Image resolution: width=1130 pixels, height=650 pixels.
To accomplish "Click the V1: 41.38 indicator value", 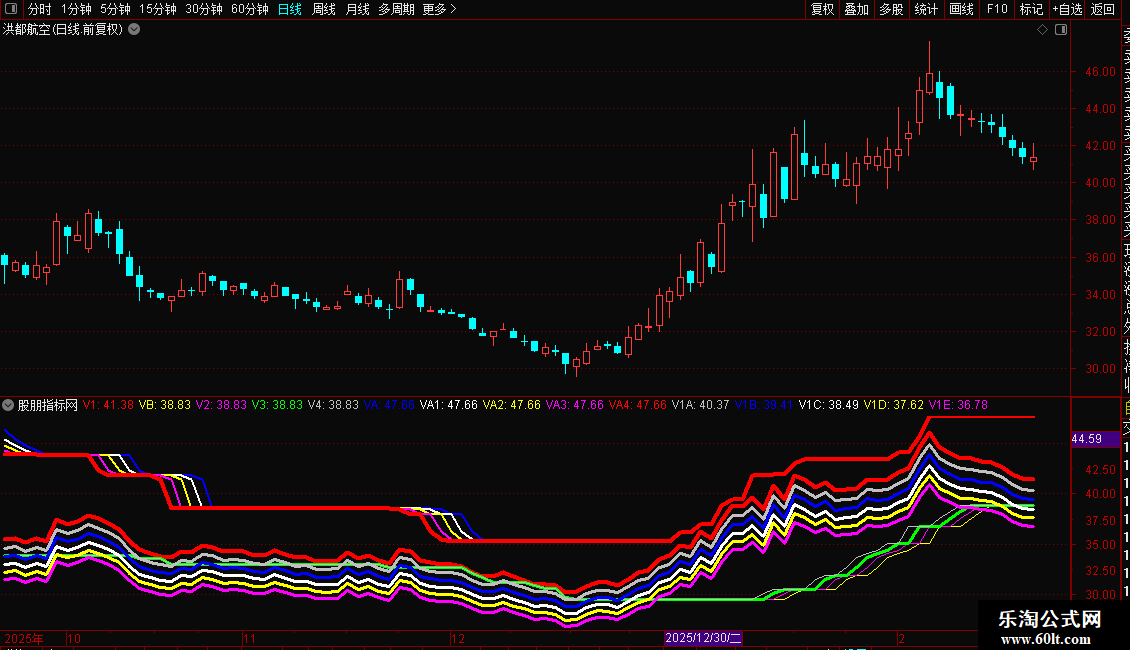I will click(108, 405).
